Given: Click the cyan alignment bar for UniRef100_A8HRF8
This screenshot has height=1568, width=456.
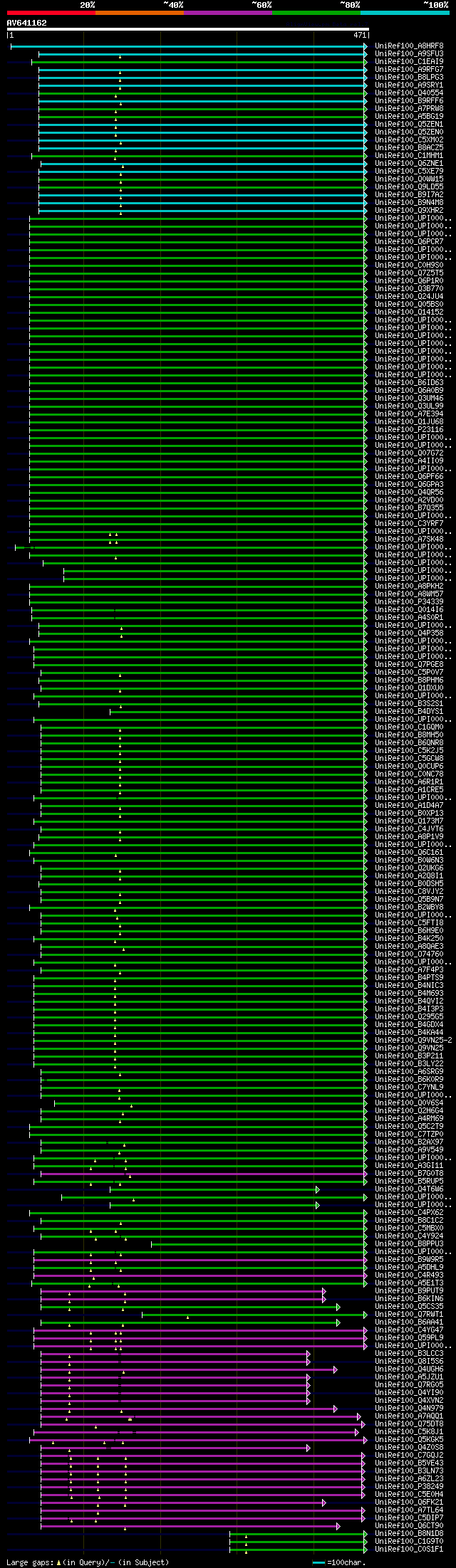Looking at the screenshot, I should click(x=189, y=46).
